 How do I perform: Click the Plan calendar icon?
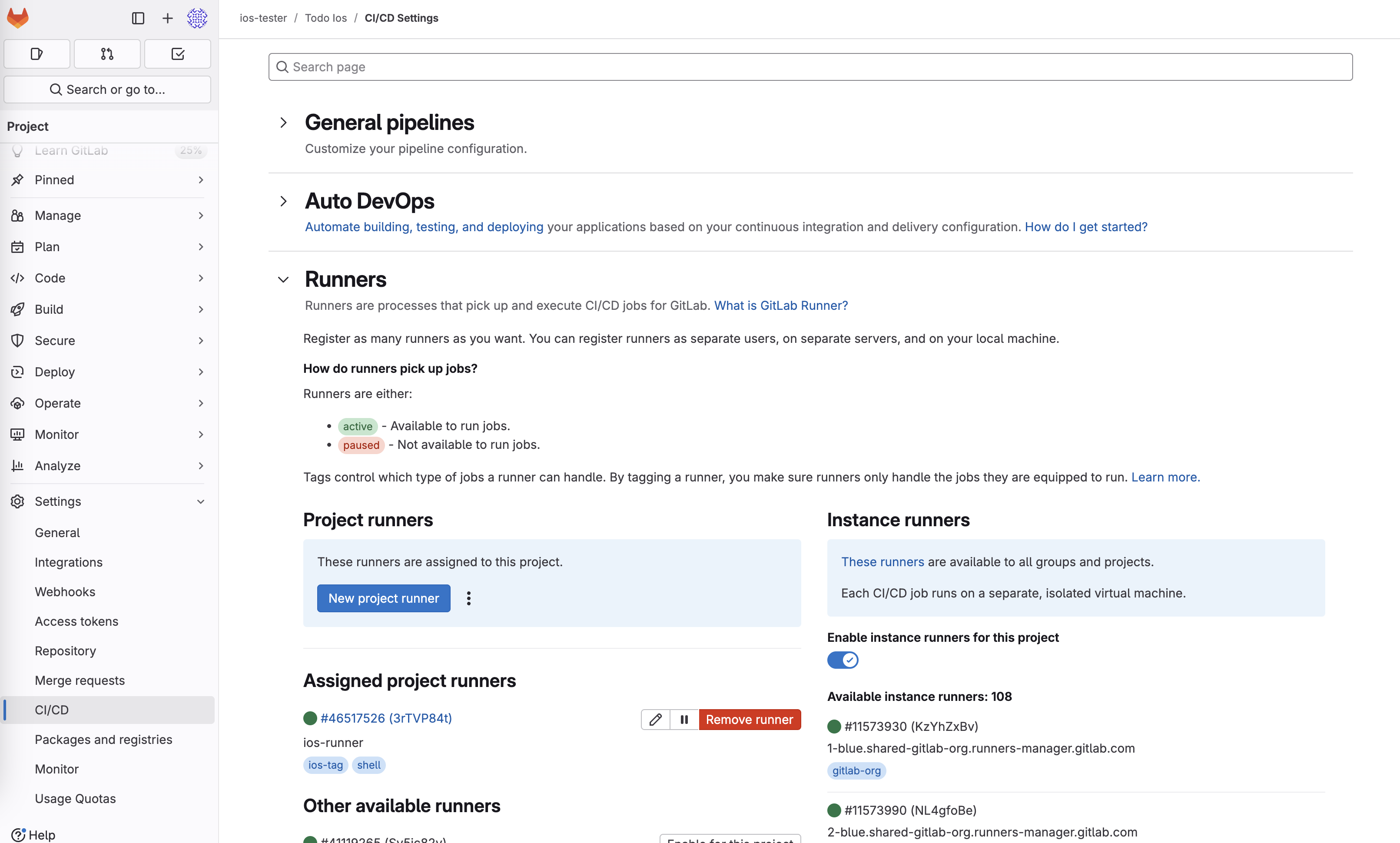coord(18,246)
